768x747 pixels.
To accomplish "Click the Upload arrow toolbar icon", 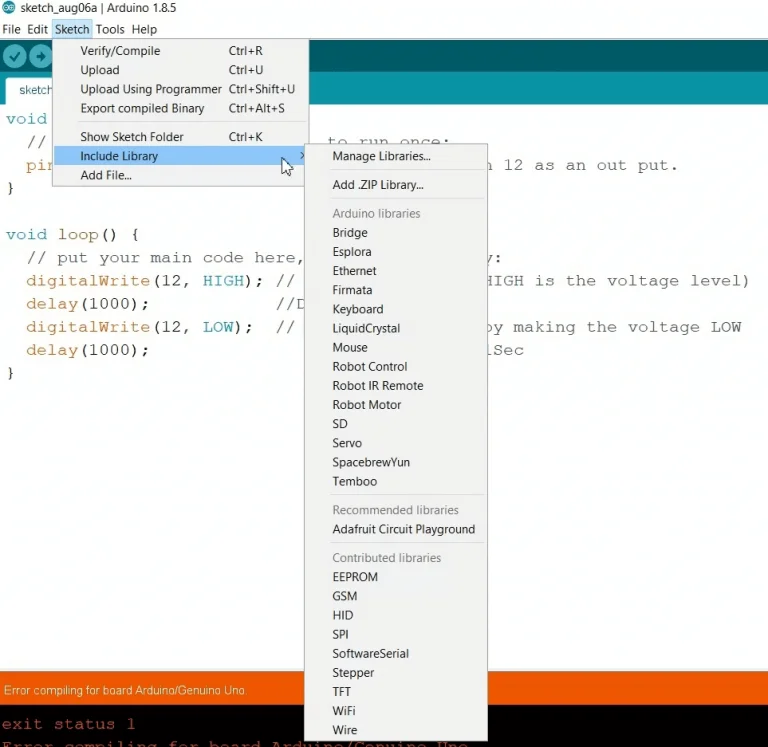I will pos(40,56).
